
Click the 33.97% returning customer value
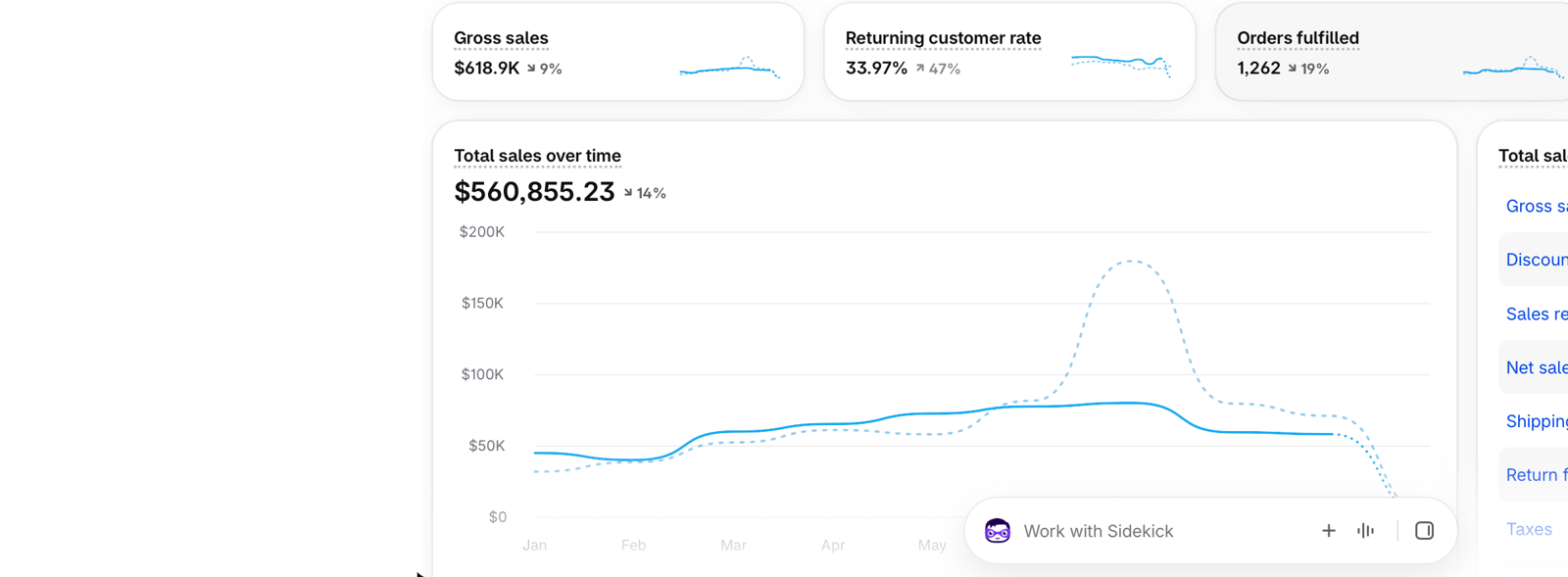pos(876,69)
